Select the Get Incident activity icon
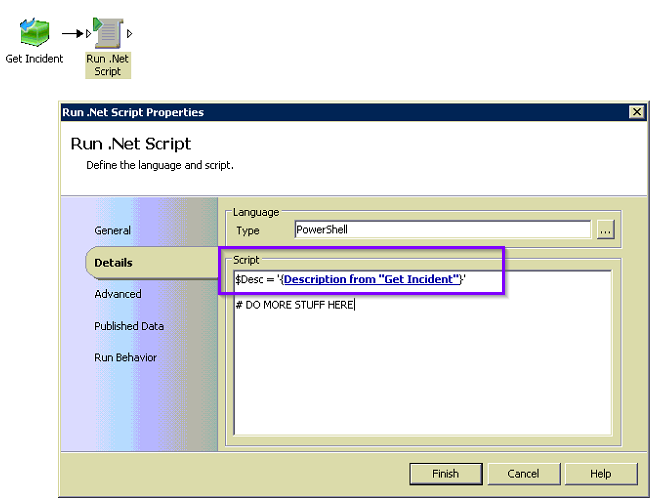 (34, 32)
